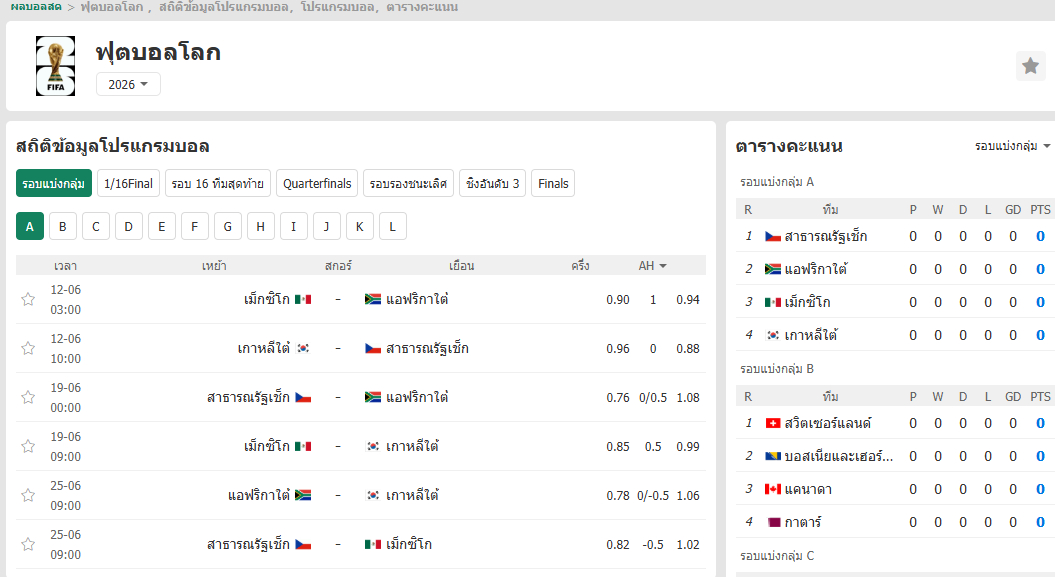
Task: Select group J button
Action: pyautogui.click(x=326, y=227)
